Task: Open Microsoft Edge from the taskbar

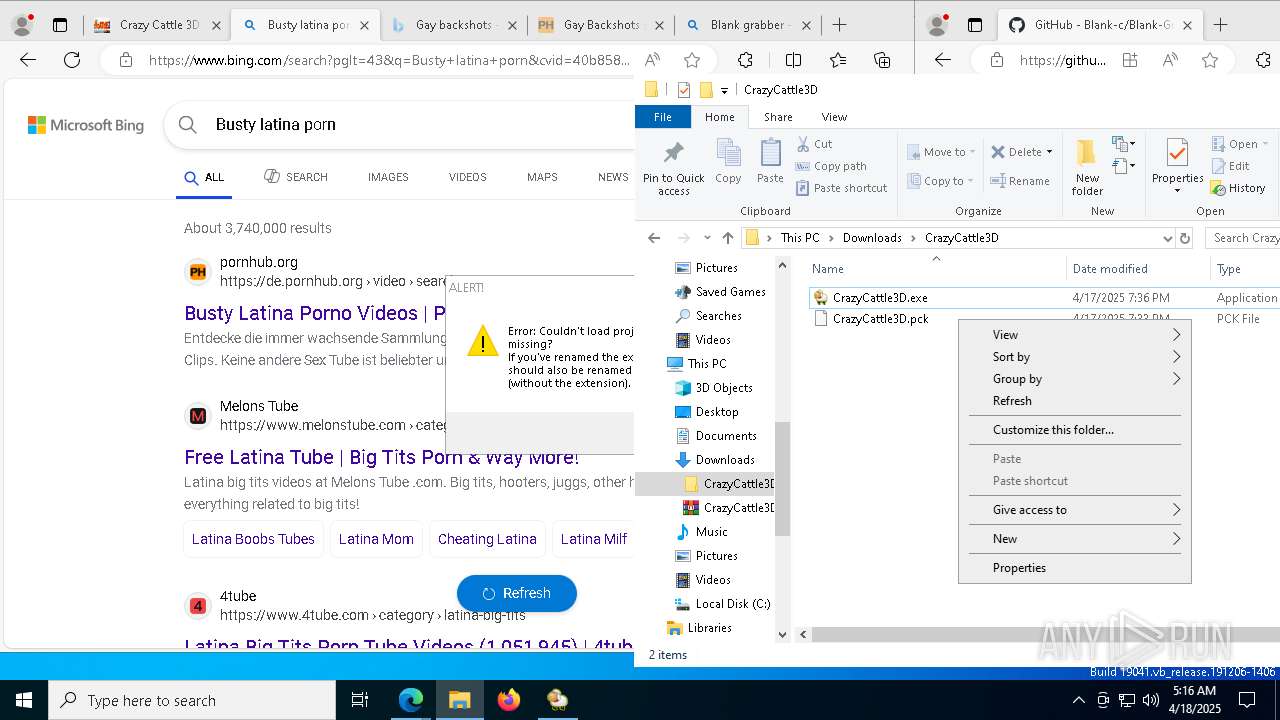Action: [x=411, y=700]
